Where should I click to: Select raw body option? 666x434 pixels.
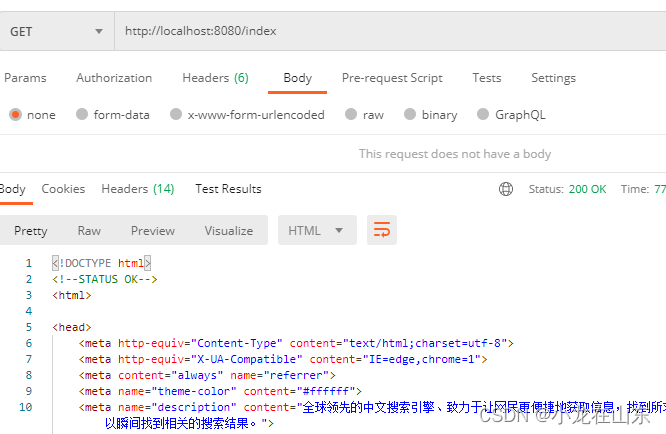point(351,115)
